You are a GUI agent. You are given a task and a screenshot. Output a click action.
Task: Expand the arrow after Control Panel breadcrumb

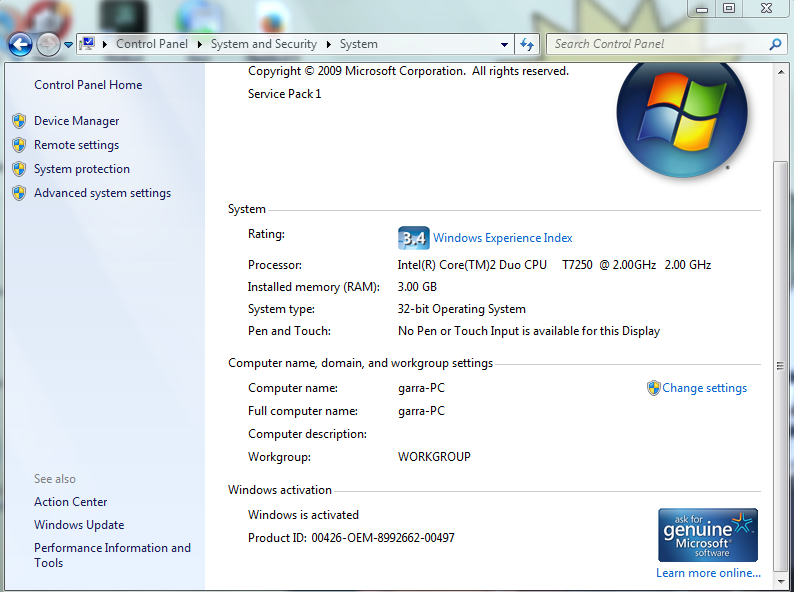200,45
